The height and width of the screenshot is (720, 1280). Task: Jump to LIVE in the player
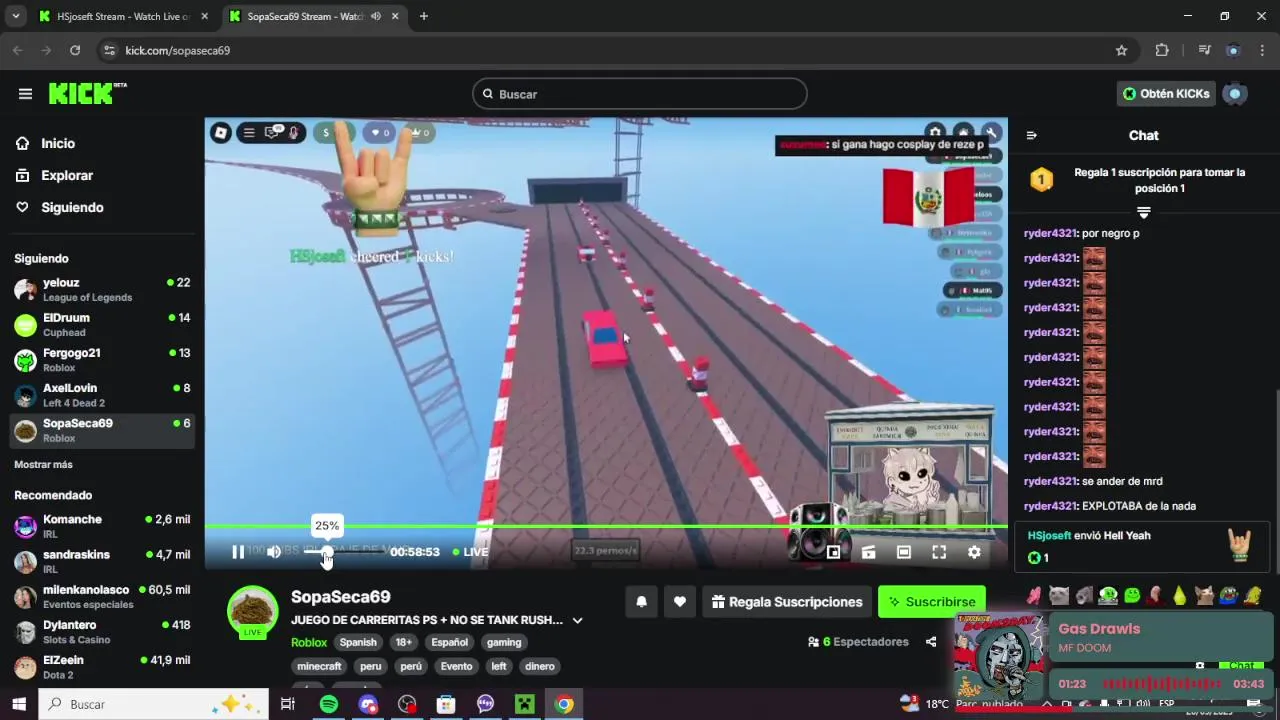(x=470, y=552)
